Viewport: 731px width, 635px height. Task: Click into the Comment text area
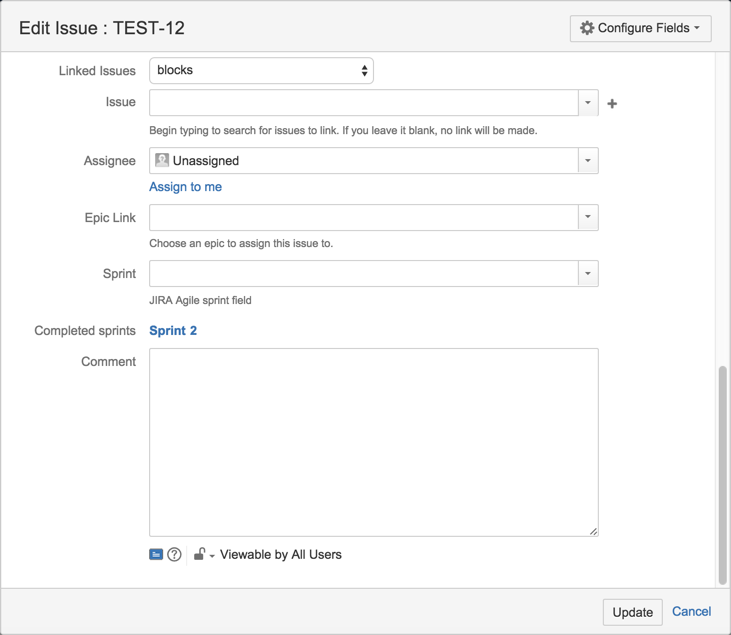[x=373, y=441]
